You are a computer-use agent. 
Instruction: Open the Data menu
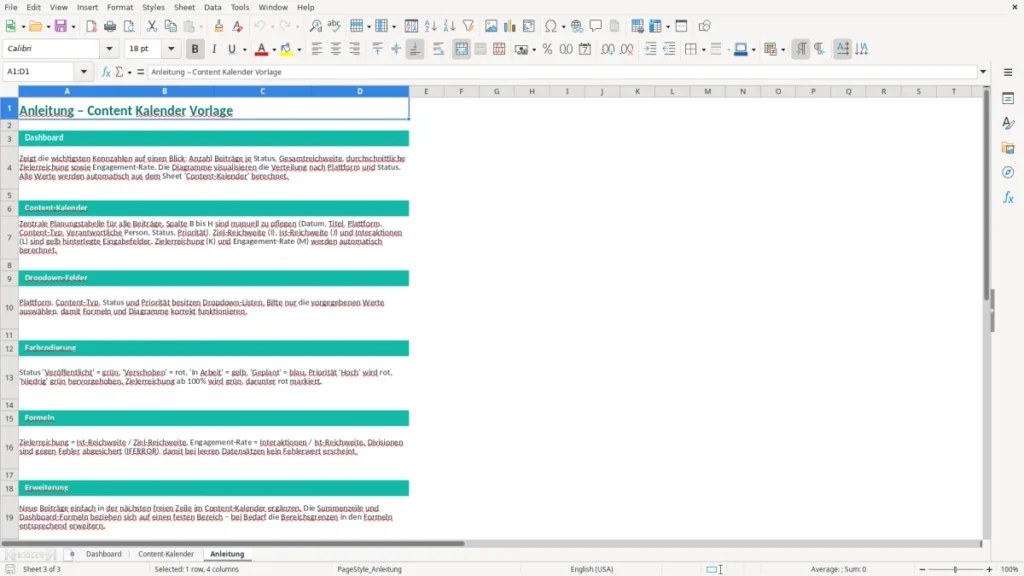tap(212, 7)
